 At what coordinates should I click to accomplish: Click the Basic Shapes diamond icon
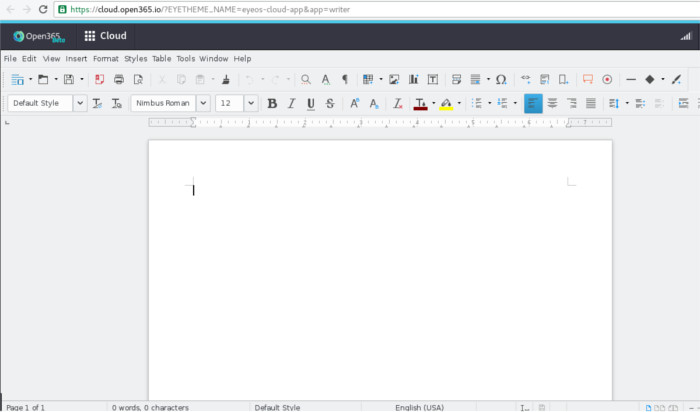coord(650,79)
